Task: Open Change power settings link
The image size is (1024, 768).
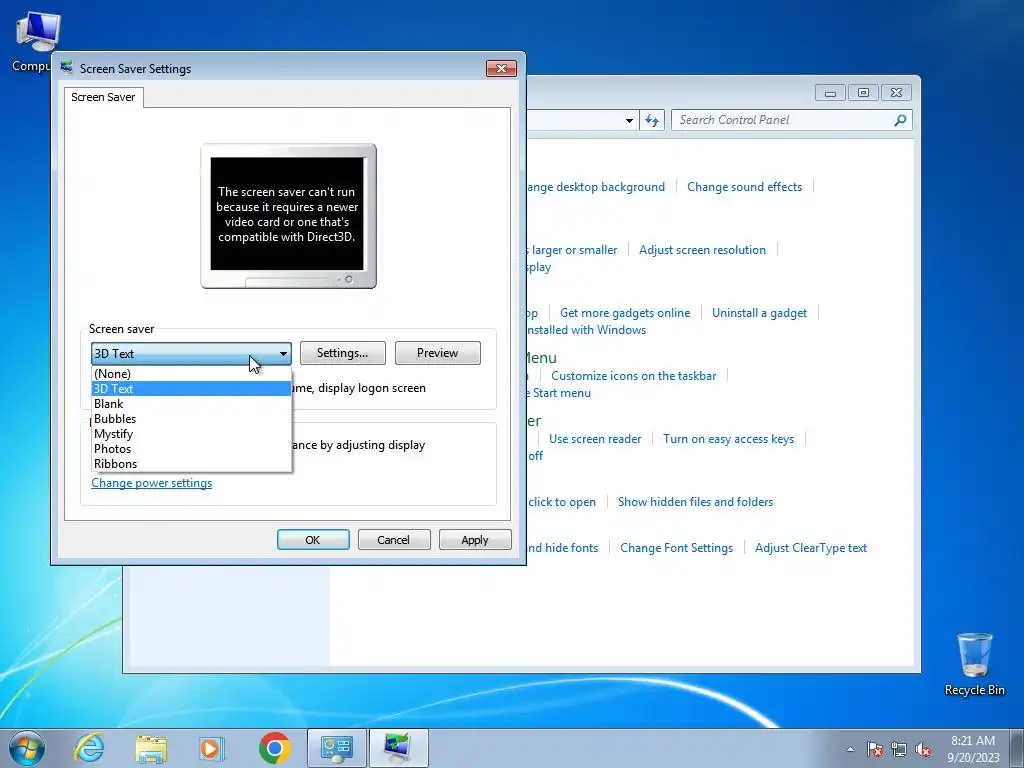Action: 152,483
